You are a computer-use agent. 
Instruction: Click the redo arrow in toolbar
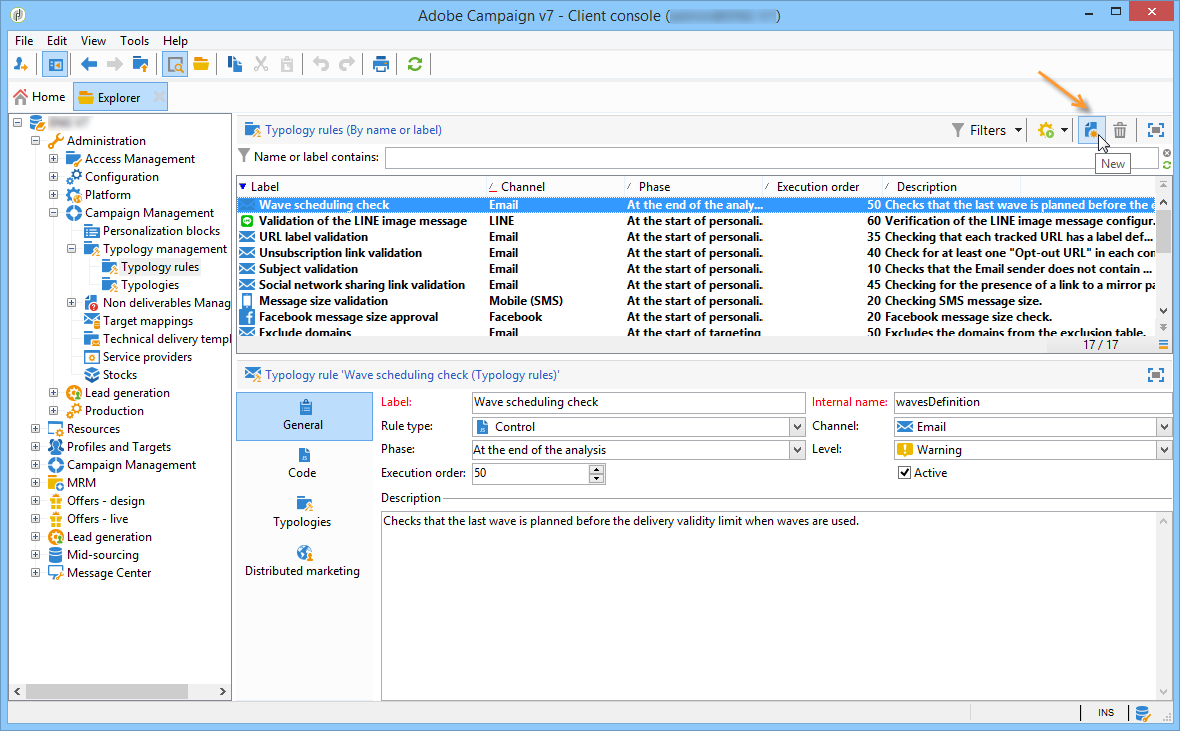click(347, 64)
